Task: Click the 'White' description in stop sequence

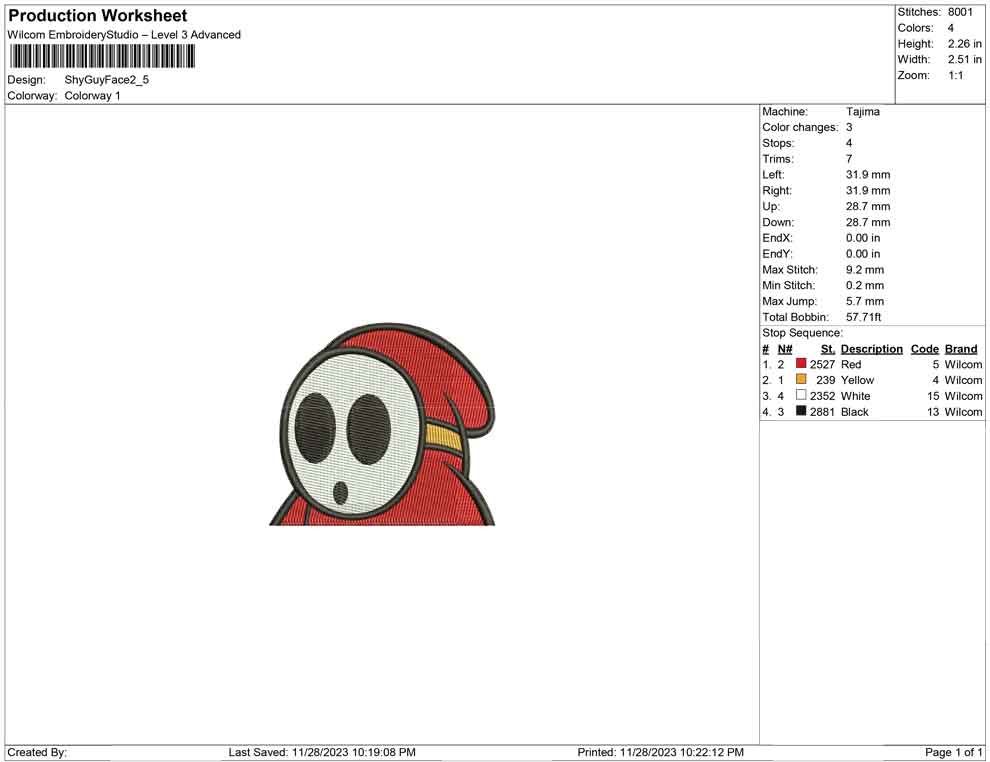Action: tap(856, 396)
